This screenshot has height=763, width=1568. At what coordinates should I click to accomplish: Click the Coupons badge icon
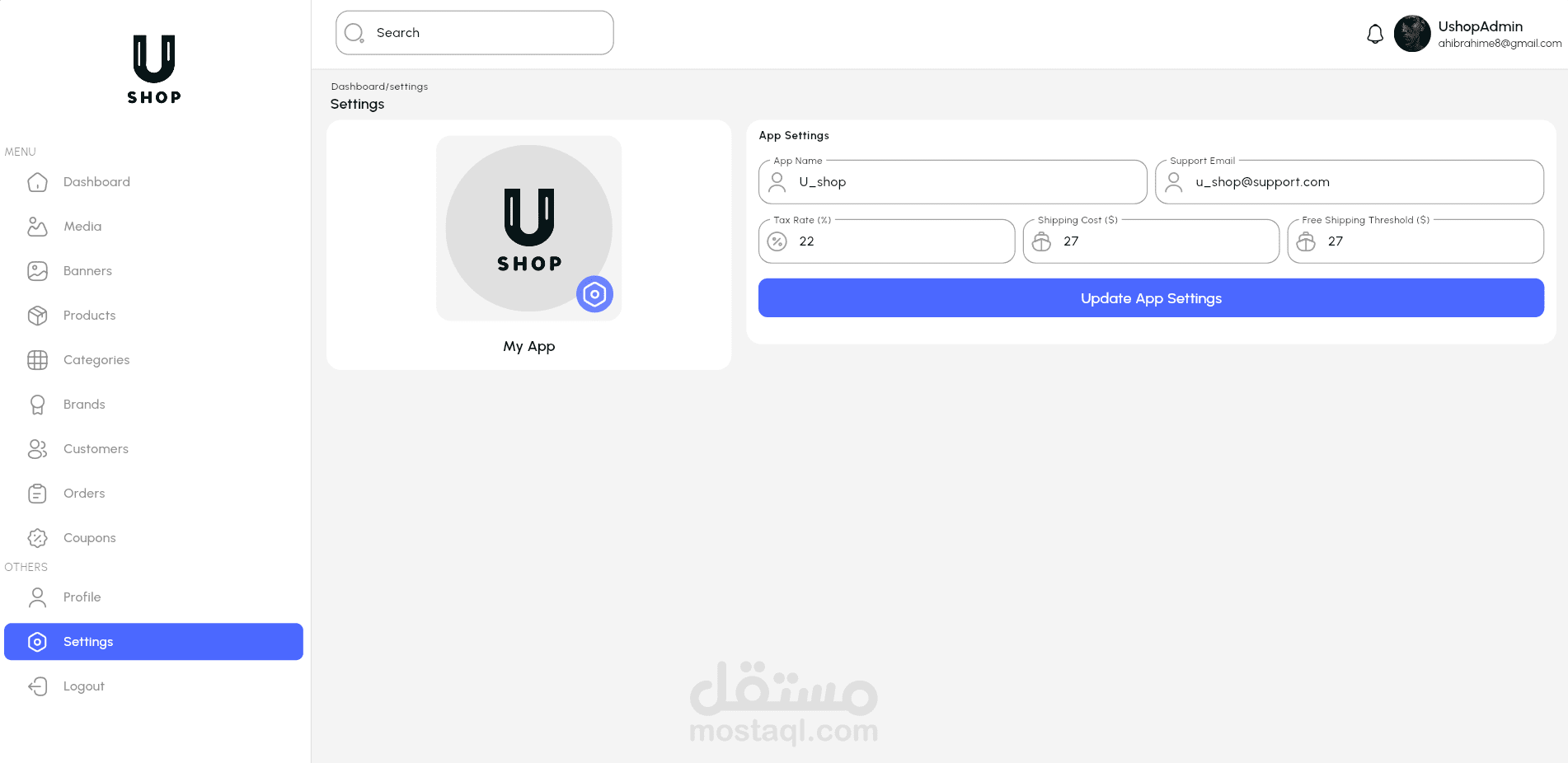point(38,538)
